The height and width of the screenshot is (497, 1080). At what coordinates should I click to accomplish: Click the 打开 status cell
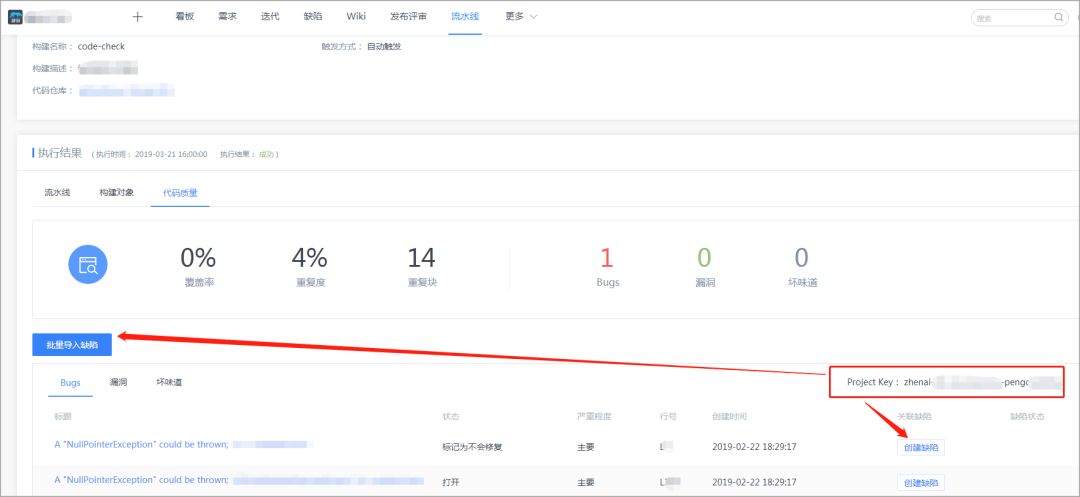pyautogui.click(x=450, y=483)
